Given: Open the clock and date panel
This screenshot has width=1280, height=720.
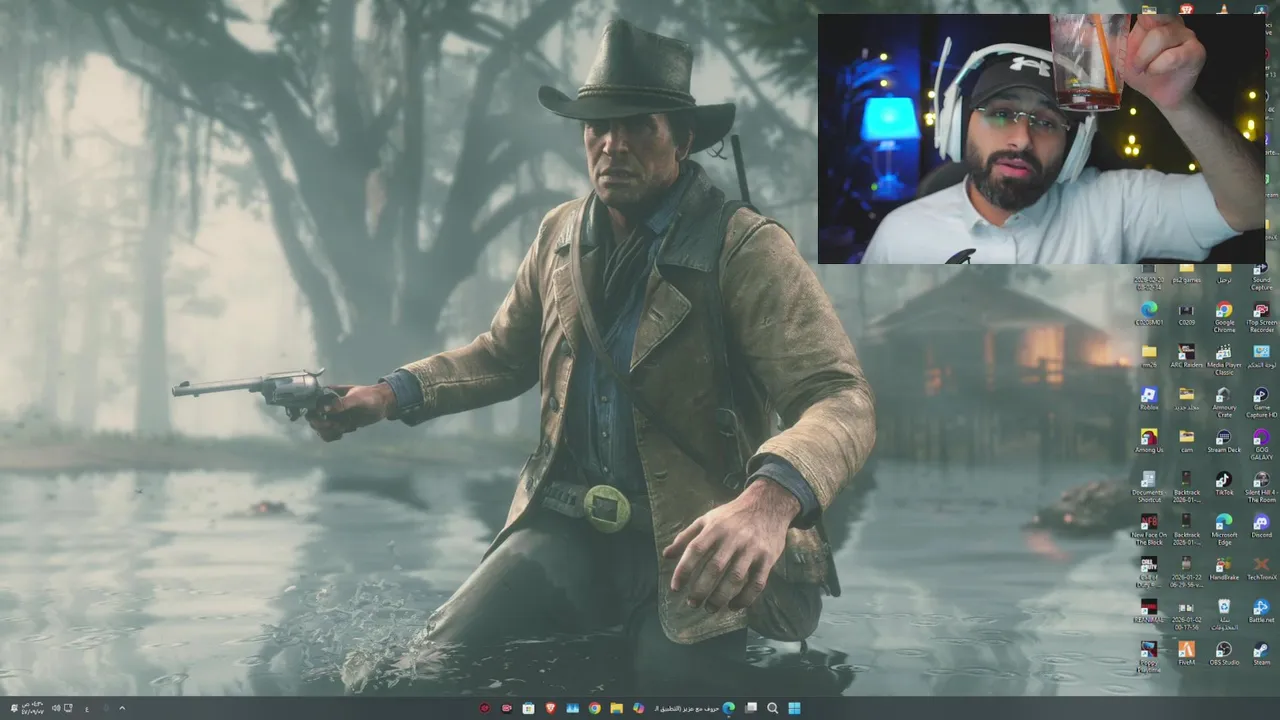Looking at the screenshot, I should point(33,708).
